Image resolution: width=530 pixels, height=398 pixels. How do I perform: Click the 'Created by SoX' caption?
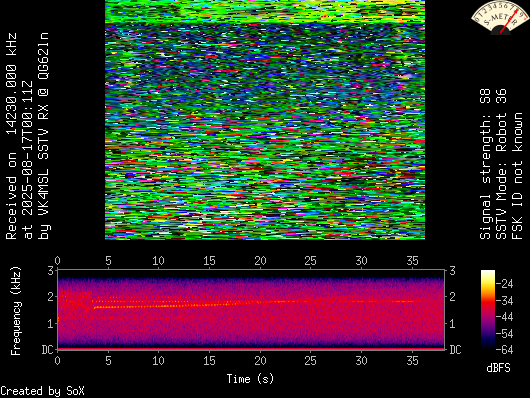[x=42, y=391]
